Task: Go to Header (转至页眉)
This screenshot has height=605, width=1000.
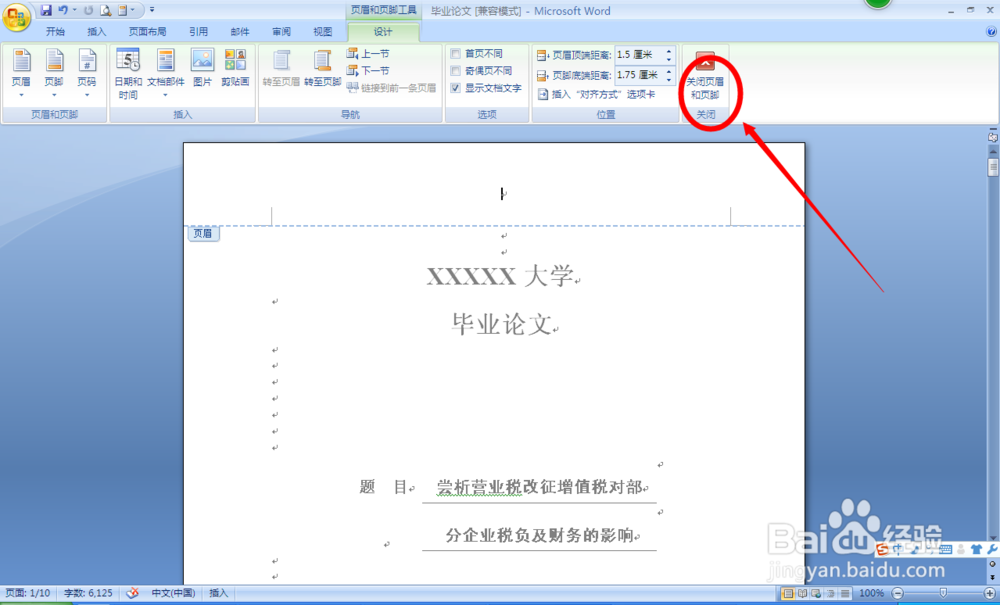Action: 281,69
